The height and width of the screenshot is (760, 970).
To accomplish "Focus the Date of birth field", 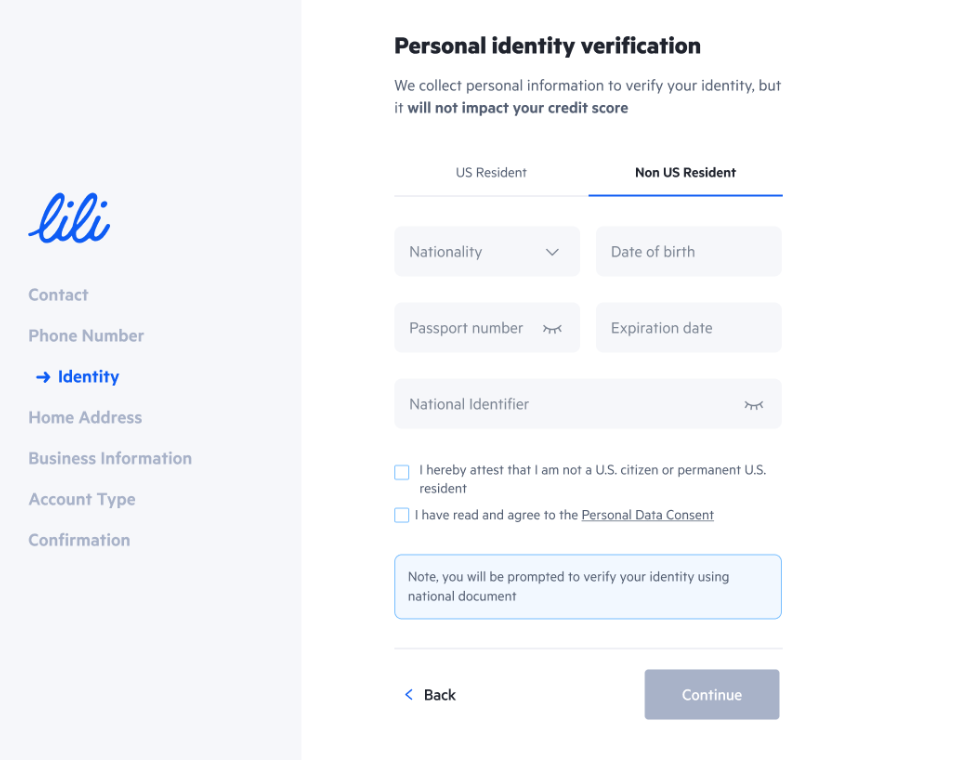I will (689, 251).
